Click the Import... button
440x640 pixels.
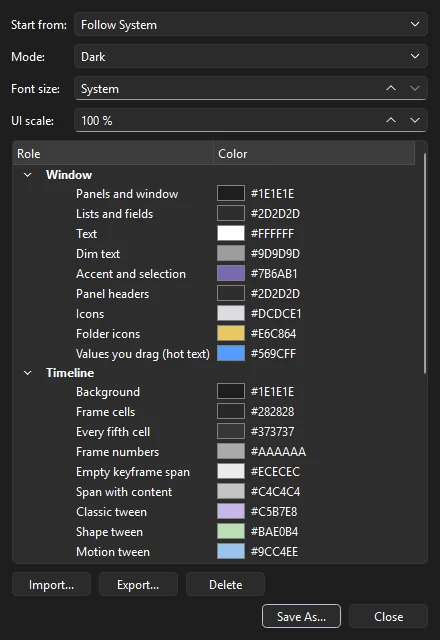pyautogui.click(x=51, y=584)
